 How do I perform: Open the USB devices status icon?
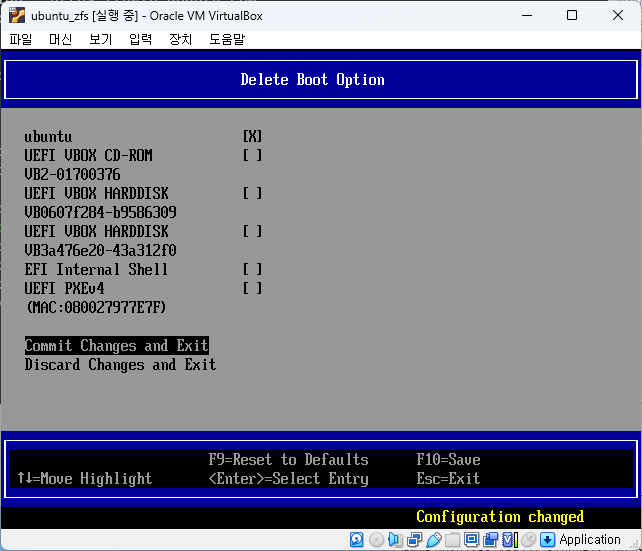[433, 540]
